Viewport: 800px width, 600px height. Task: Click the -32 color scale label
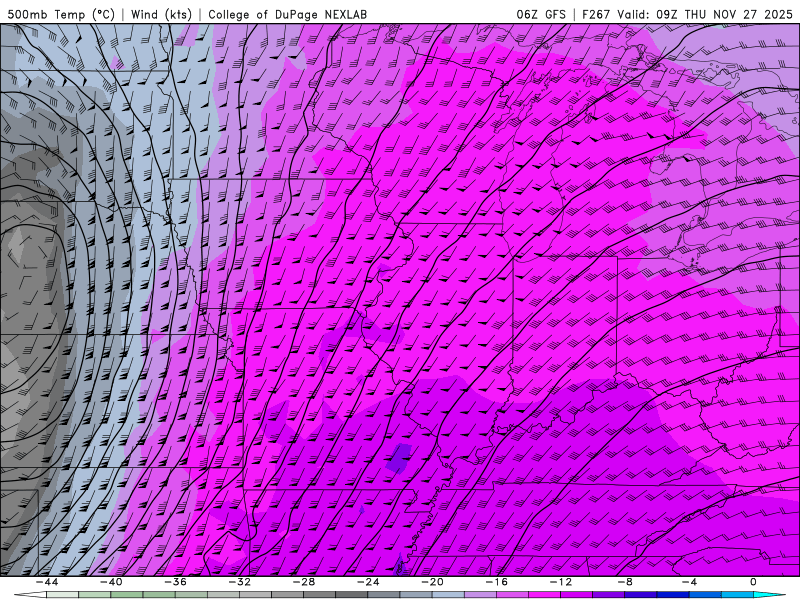[239, 582]
